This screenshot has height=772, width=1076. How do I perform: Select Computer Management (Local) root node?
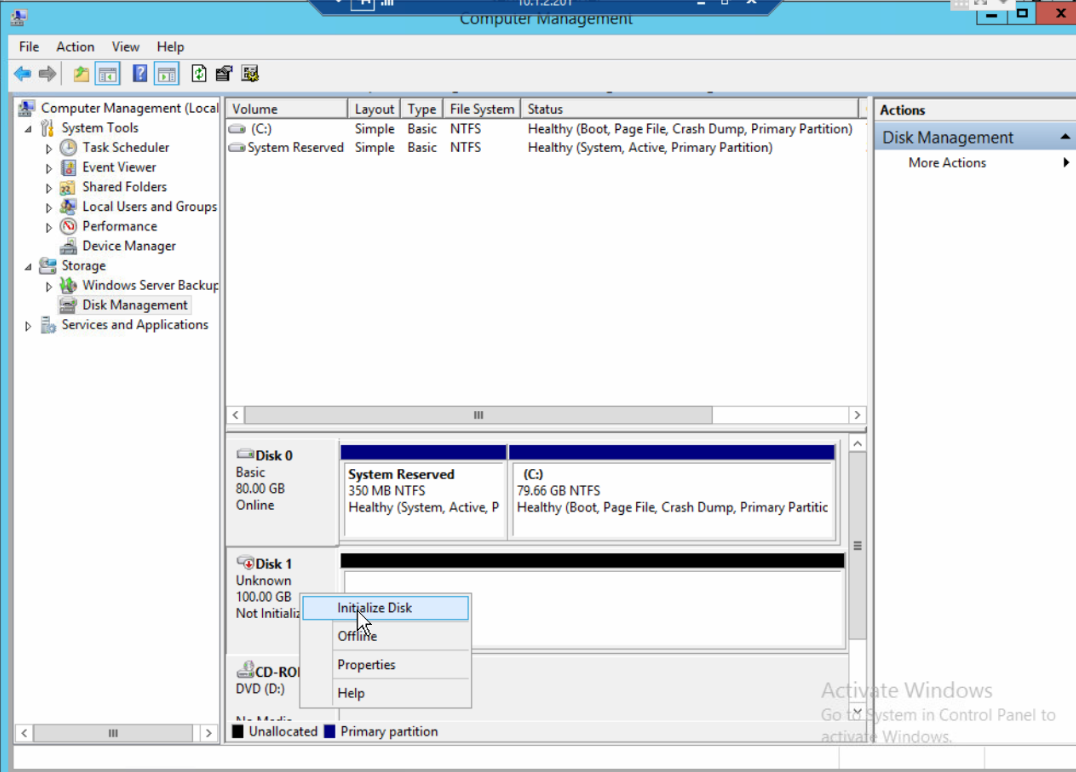coord(130,108)
